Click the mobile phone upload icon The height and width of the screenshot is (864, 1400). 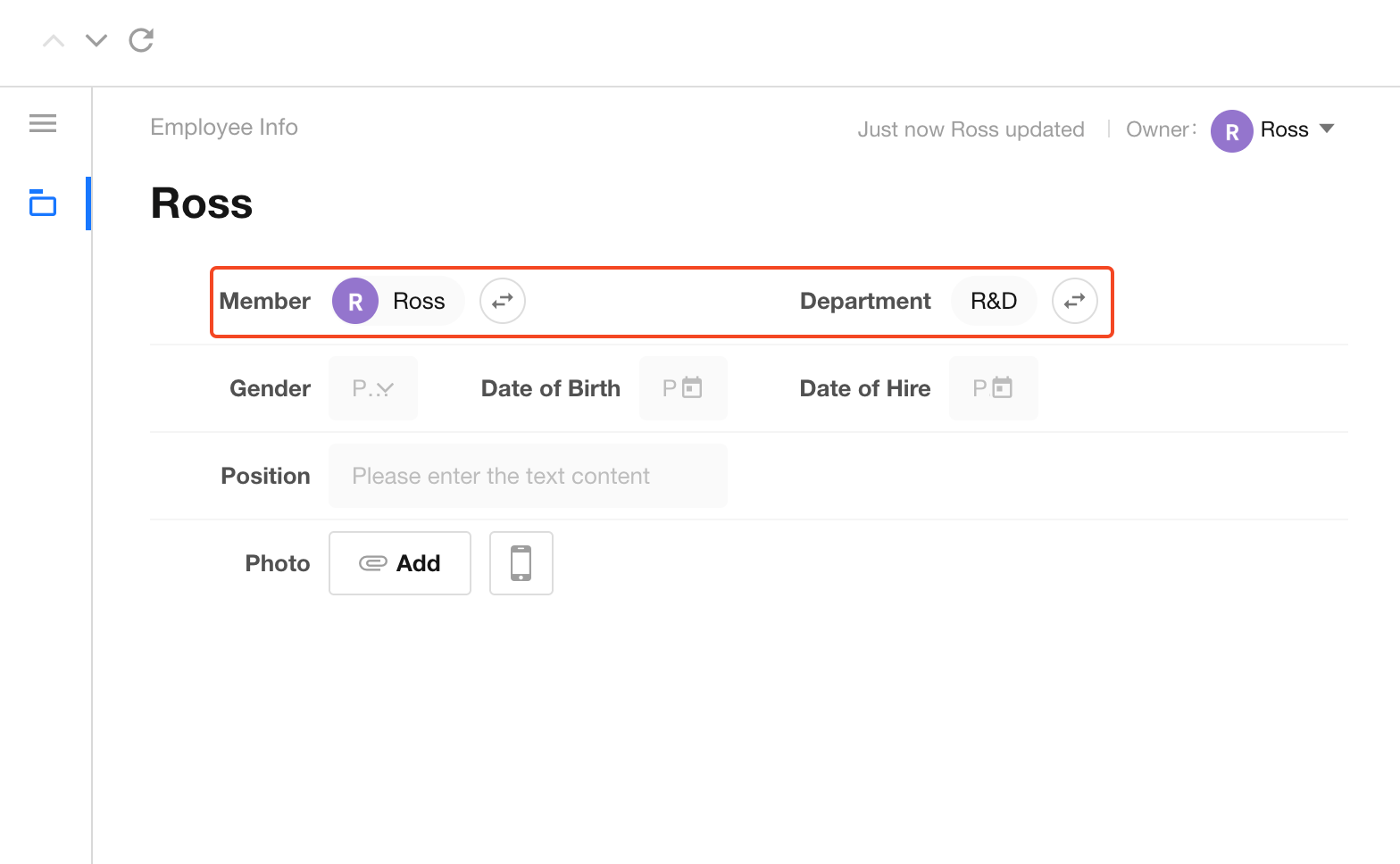[x=521, y=563]
